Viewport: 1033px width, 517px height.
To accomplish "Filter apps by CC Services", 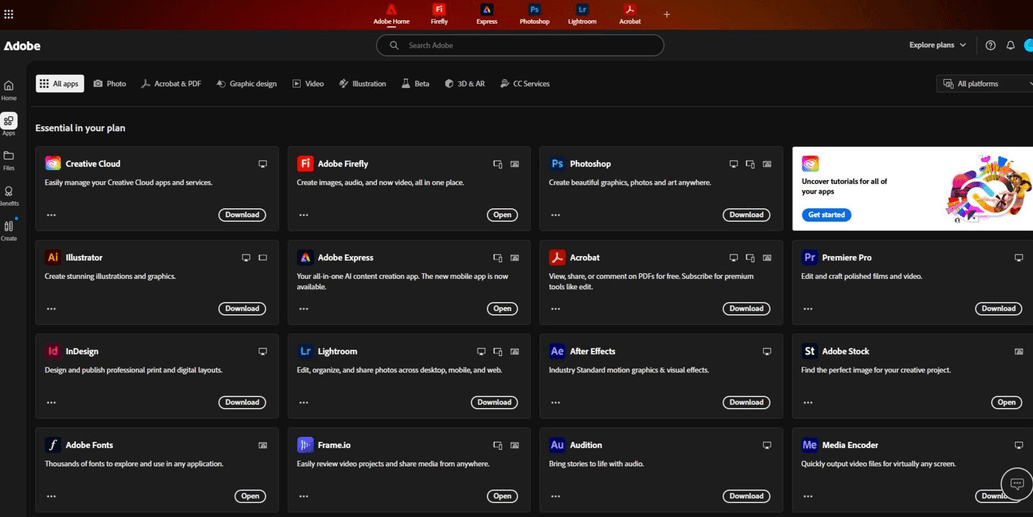I will (x=524, y=84).
